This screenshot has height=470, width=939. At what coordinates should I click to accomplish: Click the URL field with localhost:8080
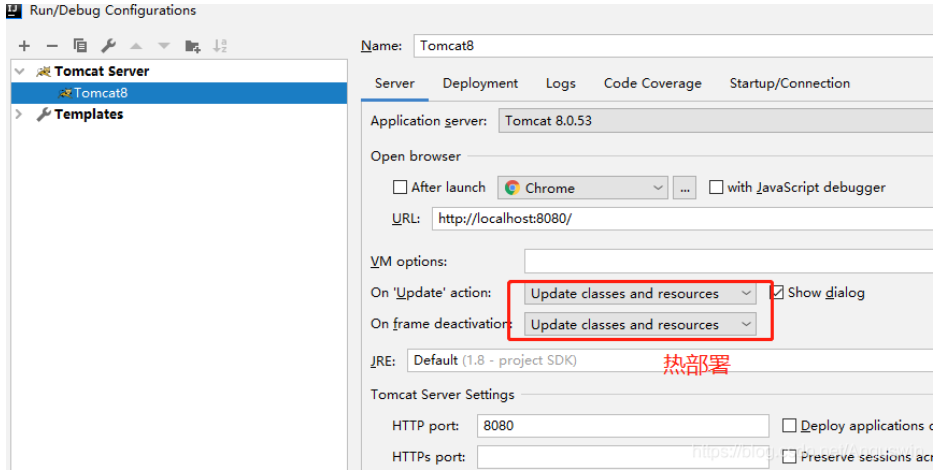tap(682, 219)
